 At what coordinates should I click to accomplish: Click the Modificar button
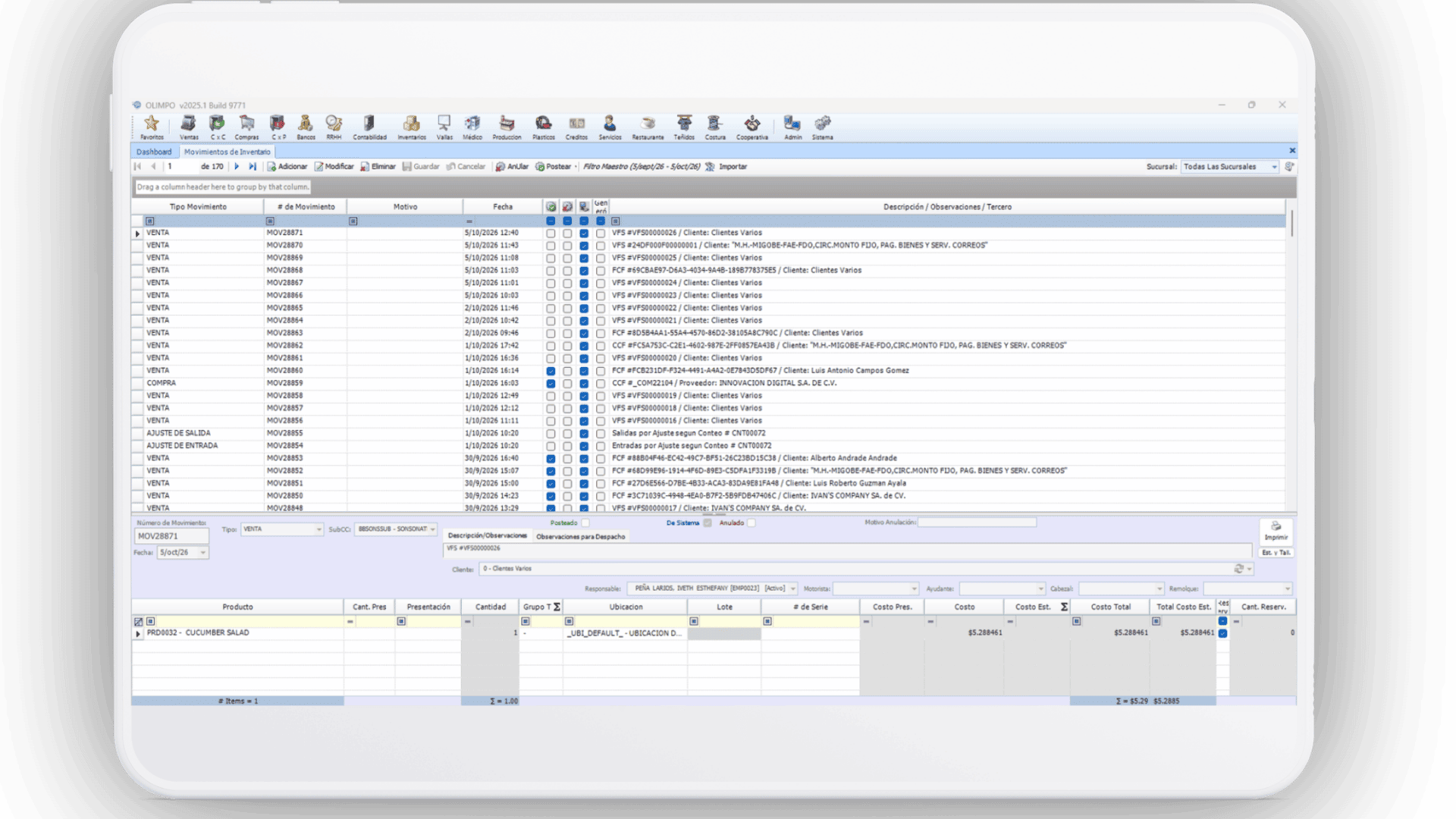(x=334, y=167)
